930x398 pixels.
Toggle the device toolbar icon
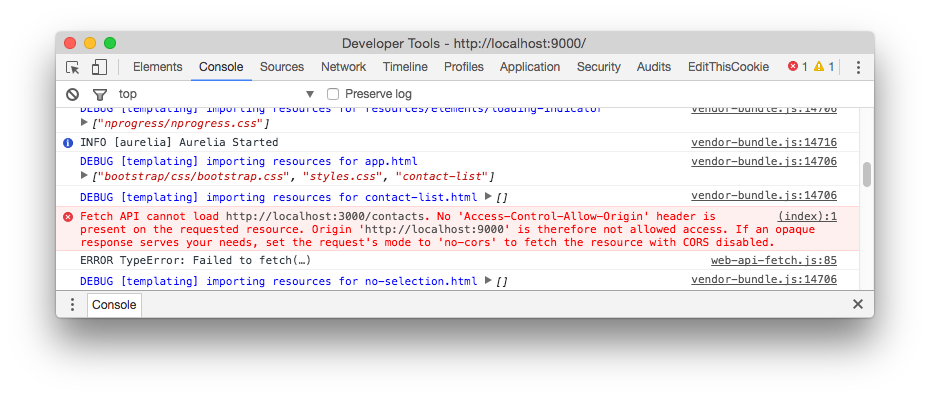(x=99, y=67)
